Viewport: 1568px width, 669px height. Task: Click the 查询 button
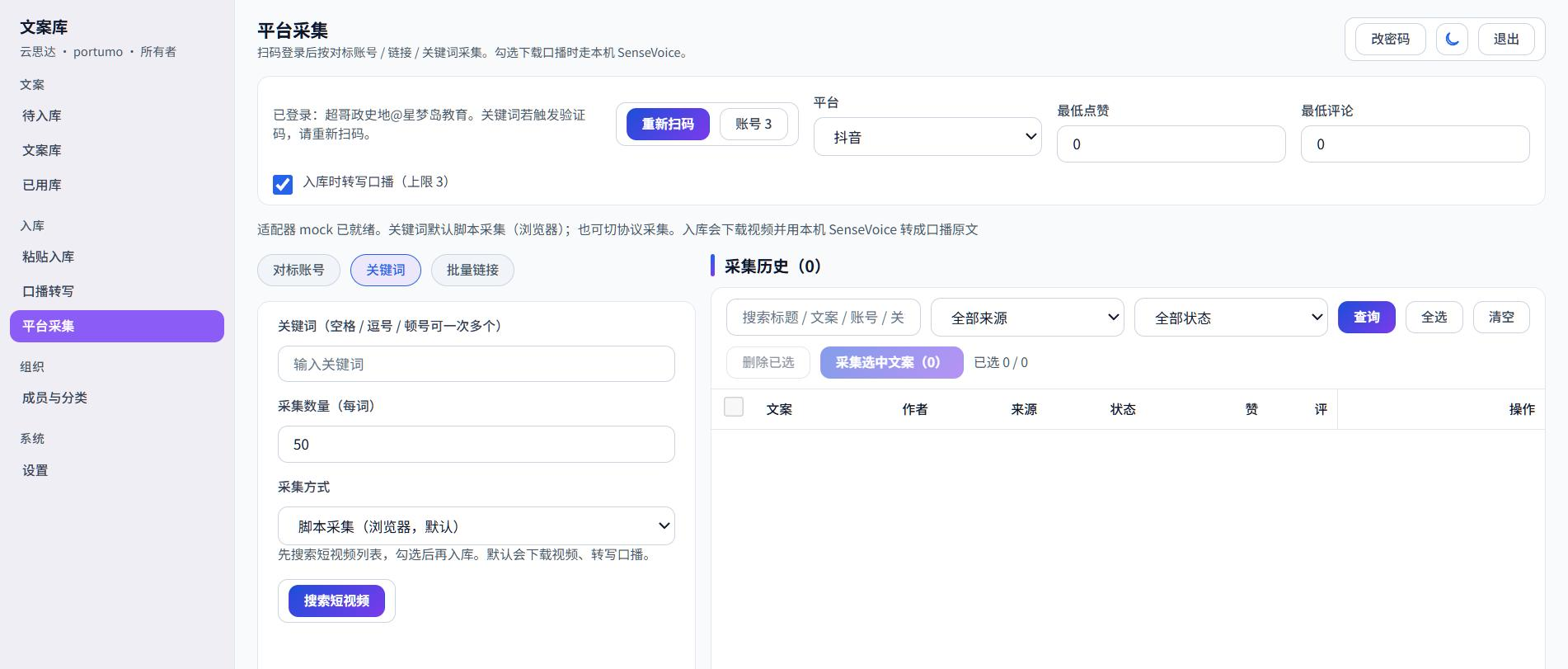1366,317
